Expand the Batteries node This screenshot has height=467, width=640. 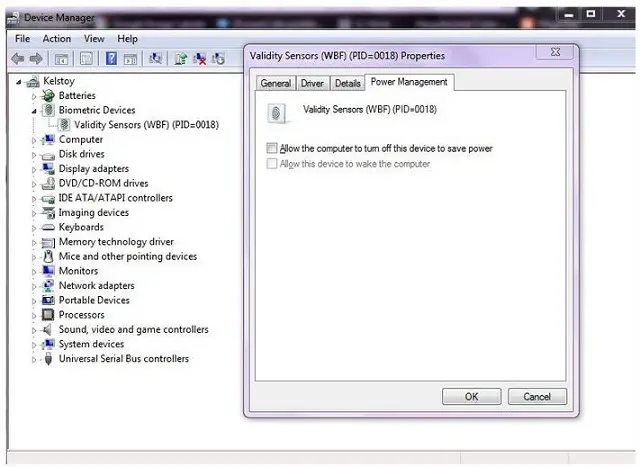click(x=34, y=97)
